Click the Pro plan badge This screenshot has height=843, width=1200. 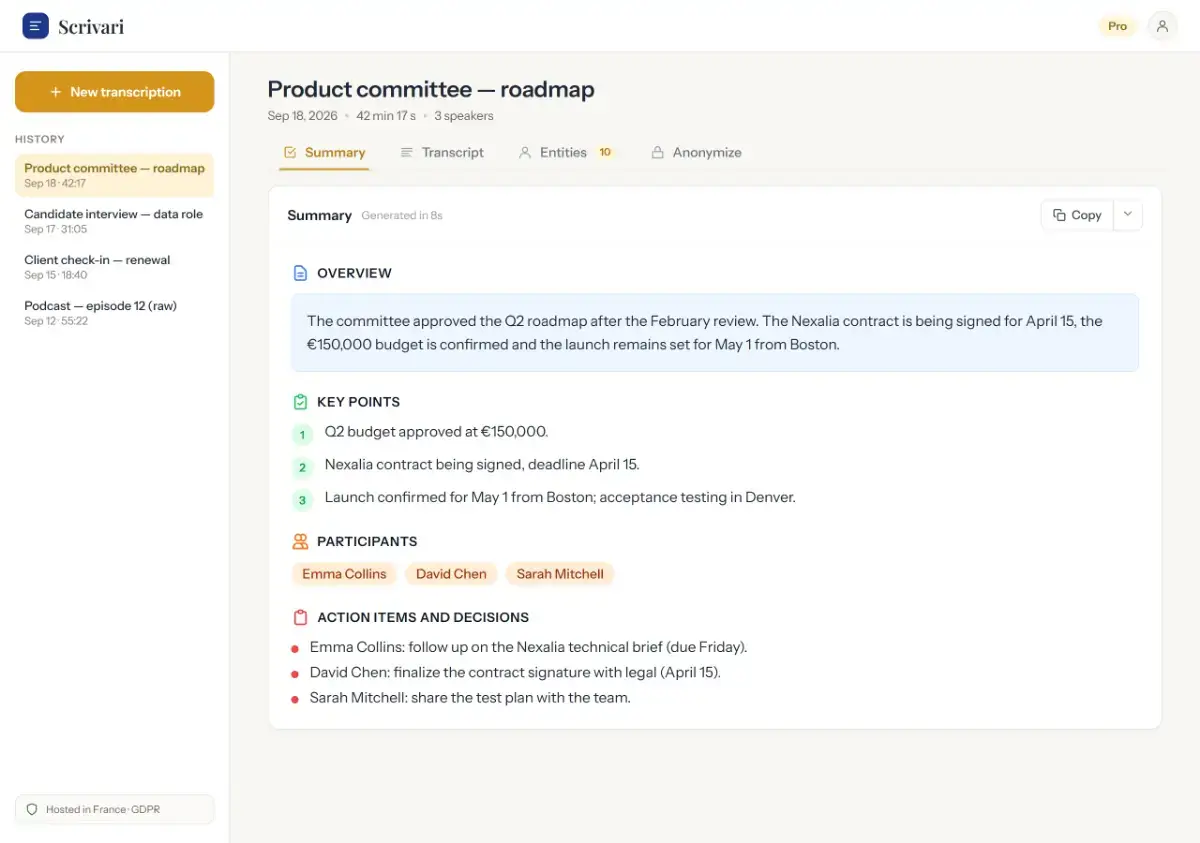1118,26
